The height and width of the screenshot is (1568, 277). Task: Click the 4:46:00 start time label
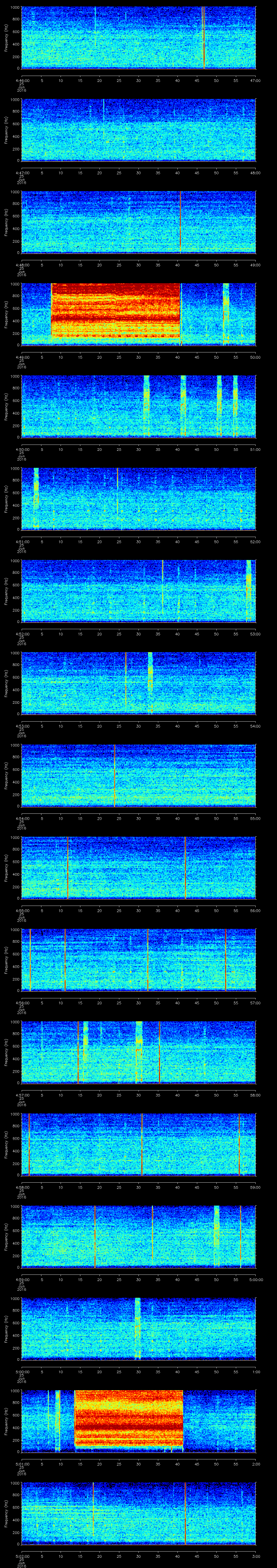[x=22, y=80]
